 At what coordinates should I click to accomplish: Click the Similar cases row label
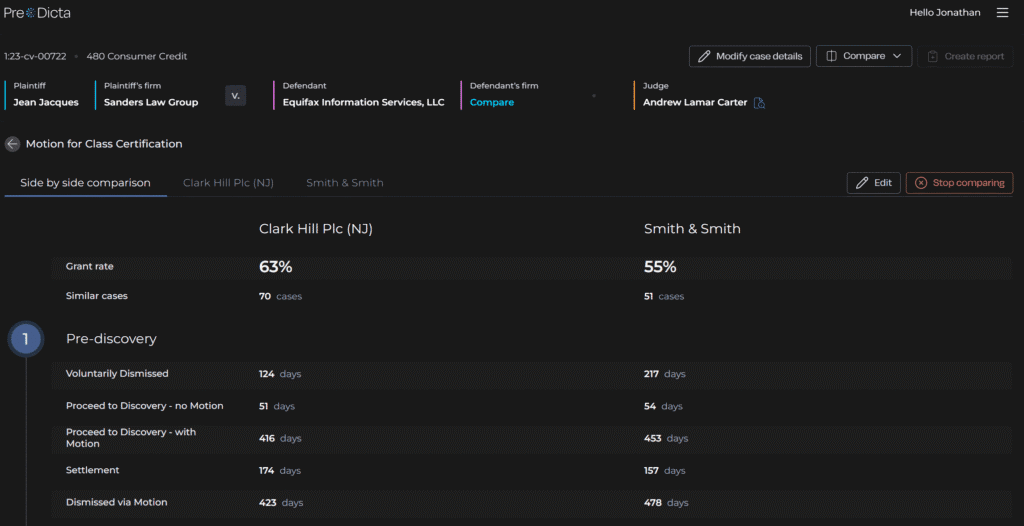97,296
